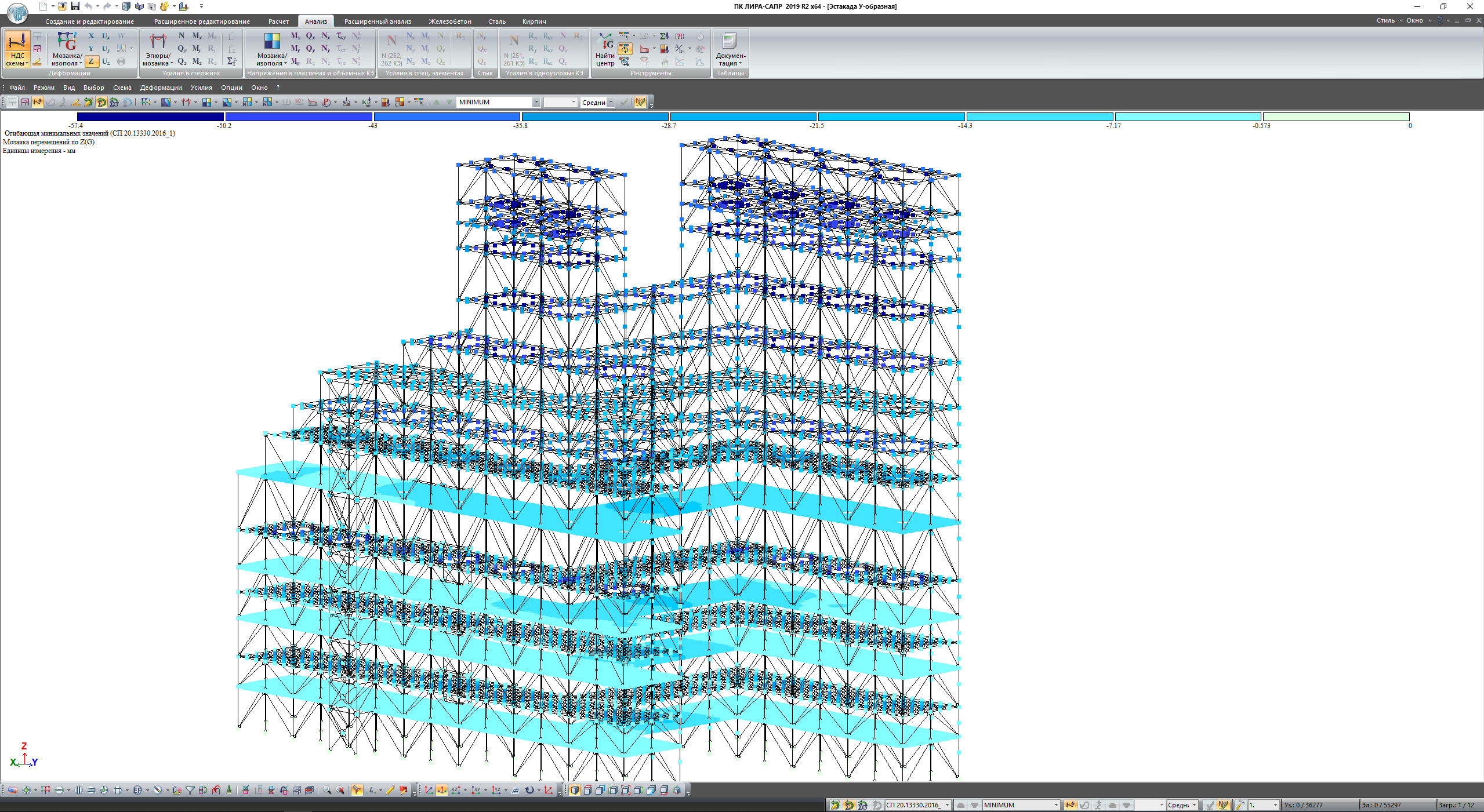Click the darkest blue -57.4 legend swatch
Image resolution: width=1484 pixels, height=812 pixels.
tap(150, 116)
